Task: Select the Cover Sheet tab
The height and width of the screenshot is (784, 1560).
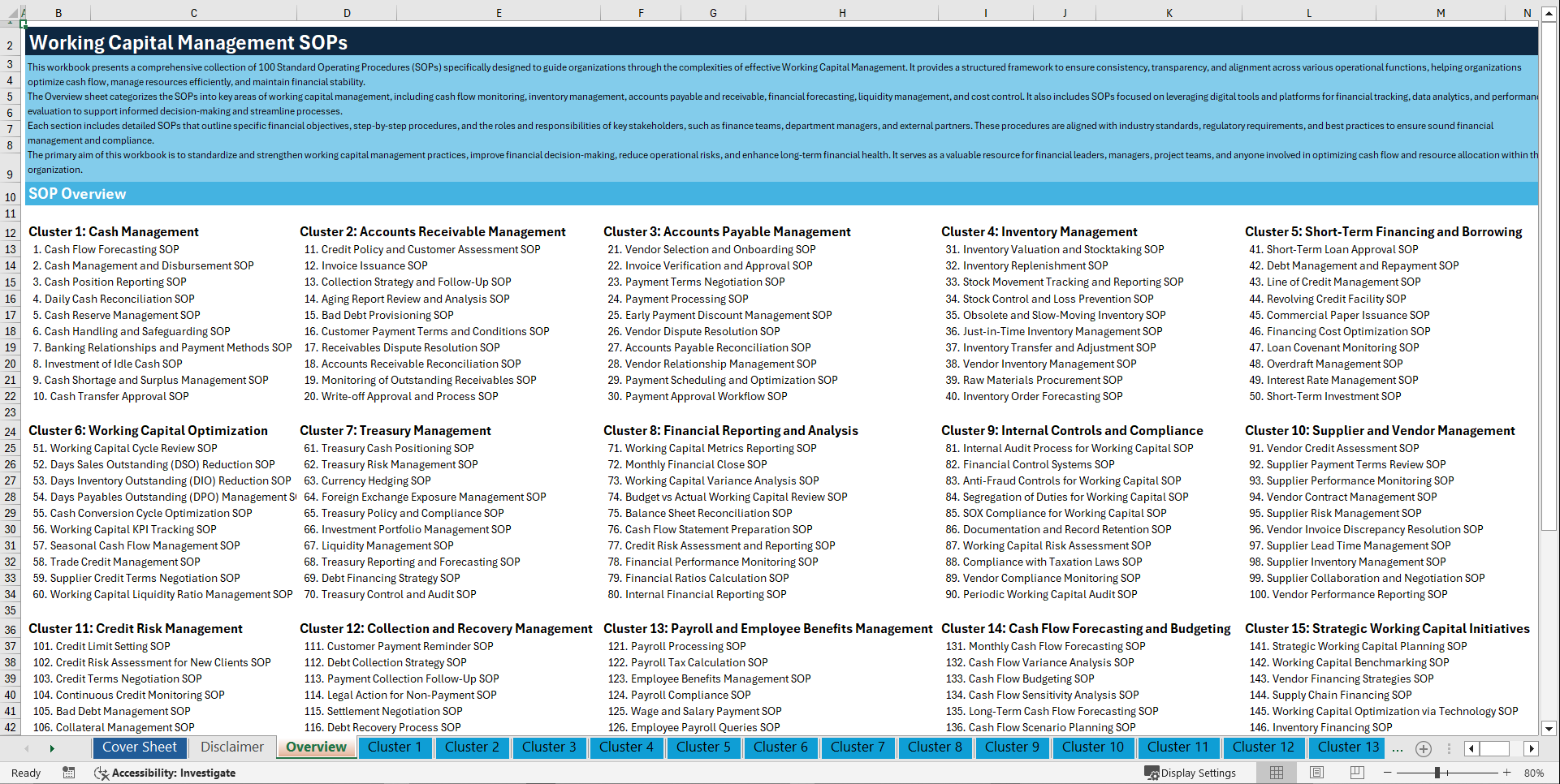Action: click(x=139, y=747)
